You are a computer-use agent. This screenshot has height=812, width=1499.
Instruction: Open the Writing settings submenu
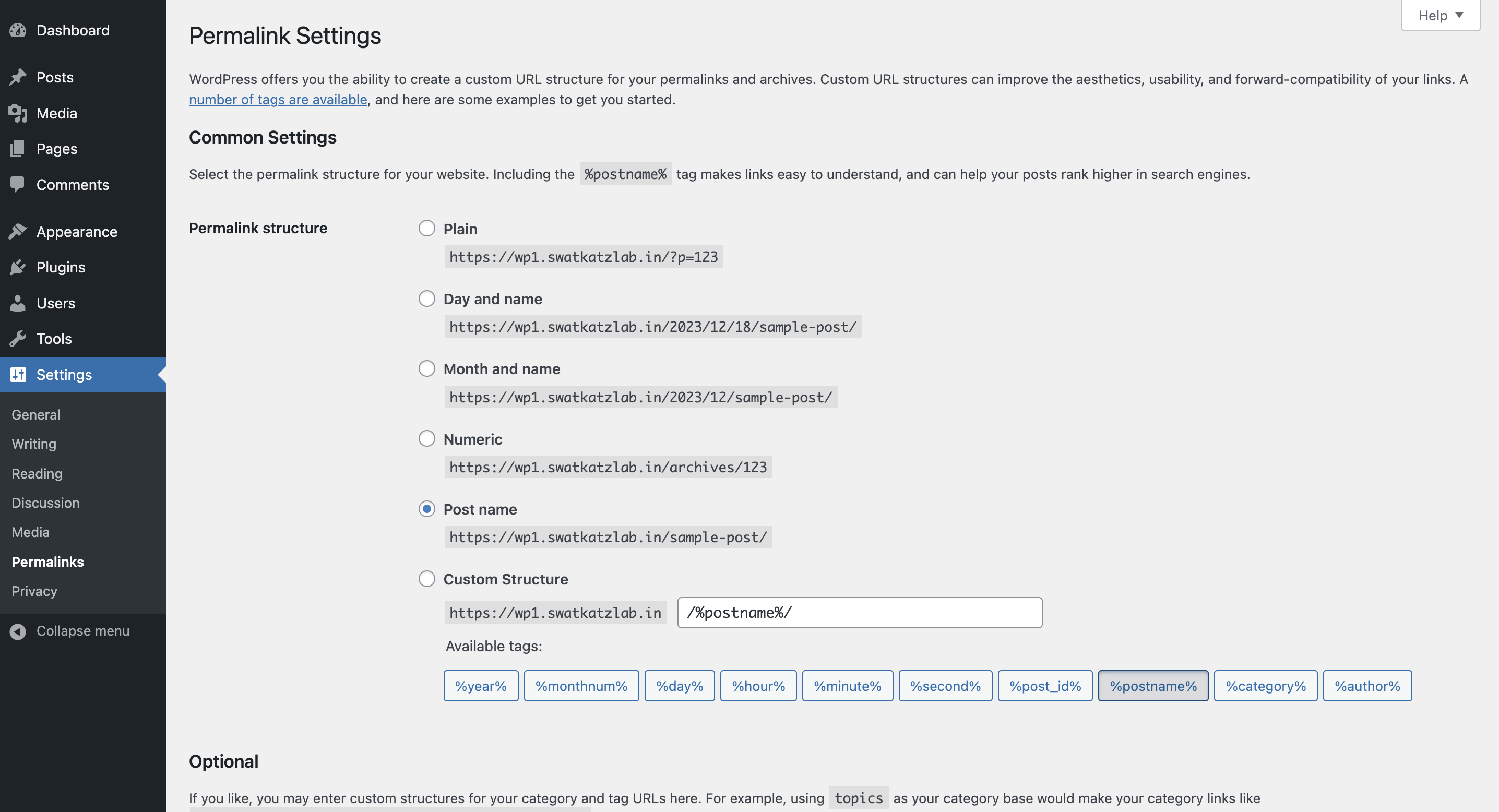(x=34, y=444)
